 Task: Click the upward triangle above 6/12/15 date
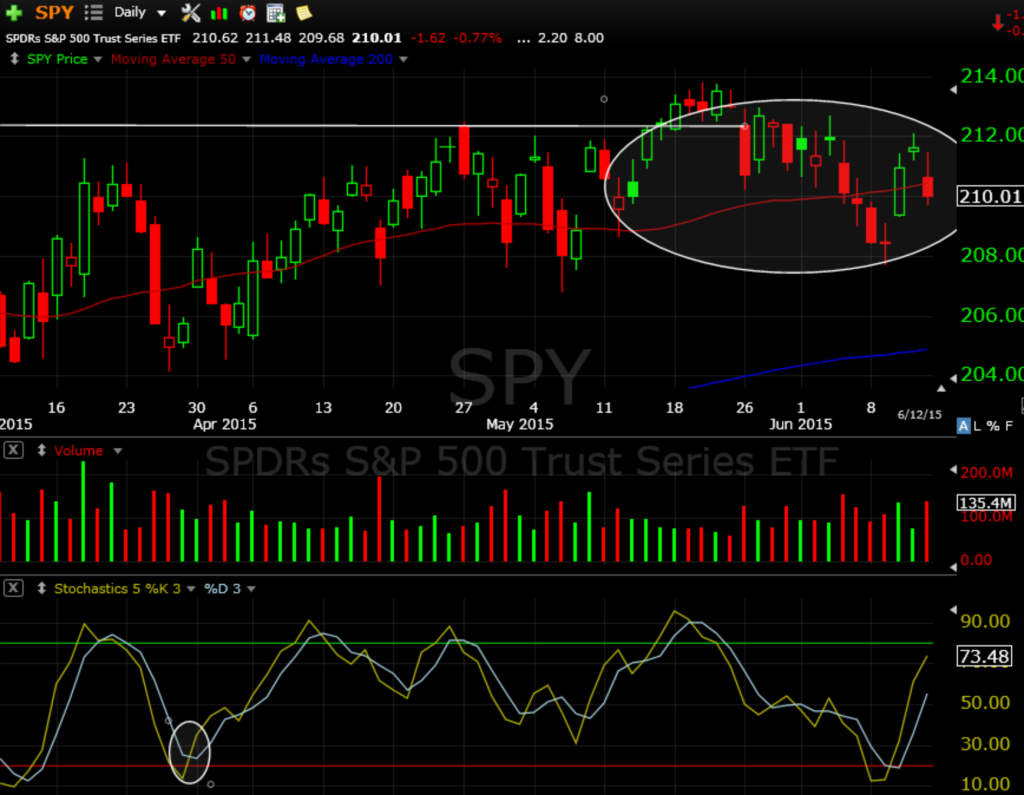[x=941, y=389]
